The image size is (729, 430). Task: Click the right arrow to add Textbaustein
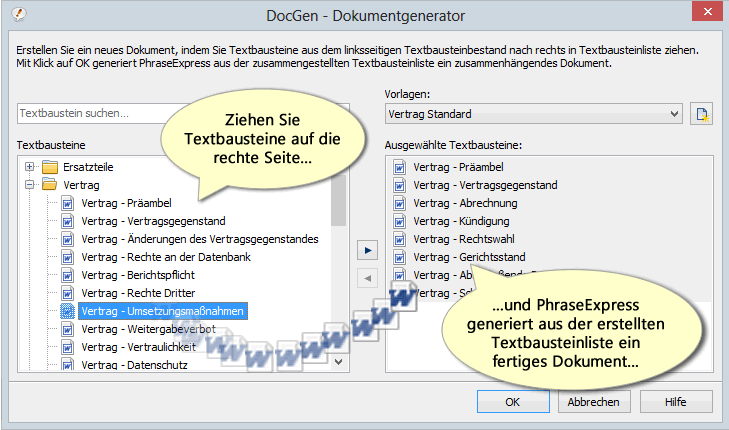(x=367, y=248)
